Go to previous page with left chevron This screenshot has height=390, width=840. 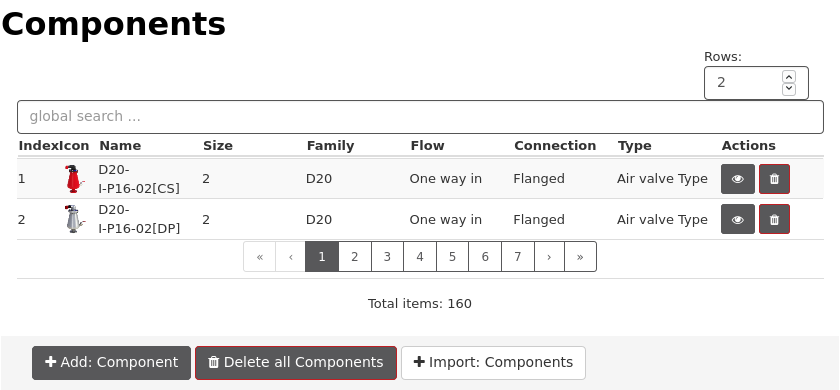pyautogui.click(x=291, y=257)
